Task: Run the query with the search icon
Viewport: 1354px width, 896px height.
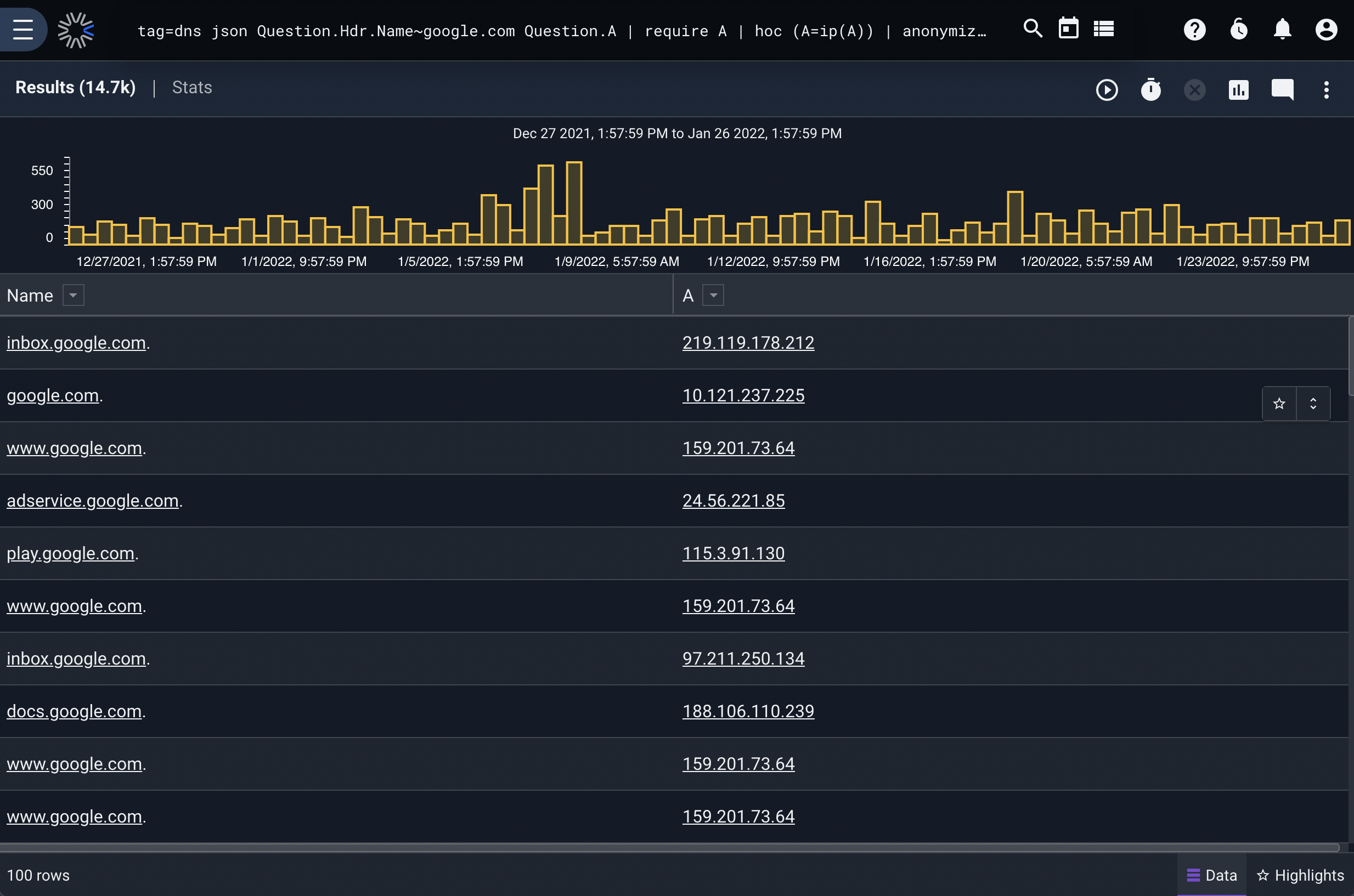Action: point(1032,29)
